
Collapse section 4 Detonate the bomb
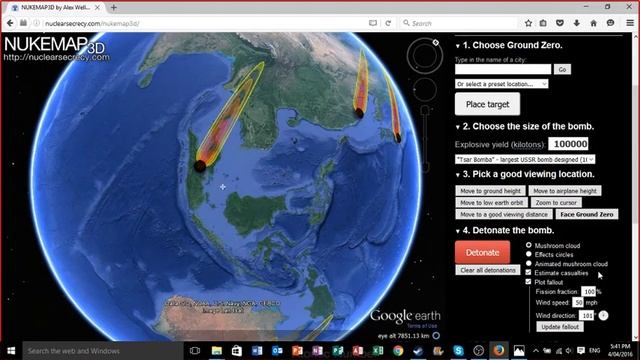coord(458,231)
